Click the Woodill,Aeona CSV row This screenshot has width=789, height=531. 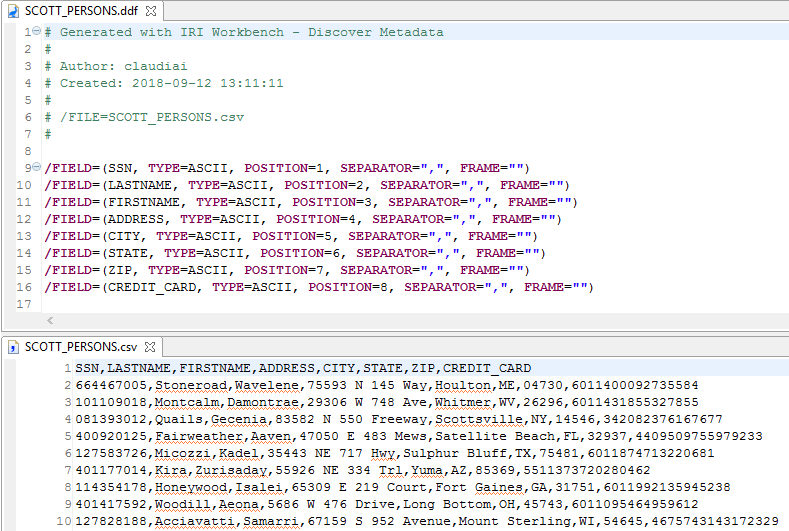tap(387, 504)
